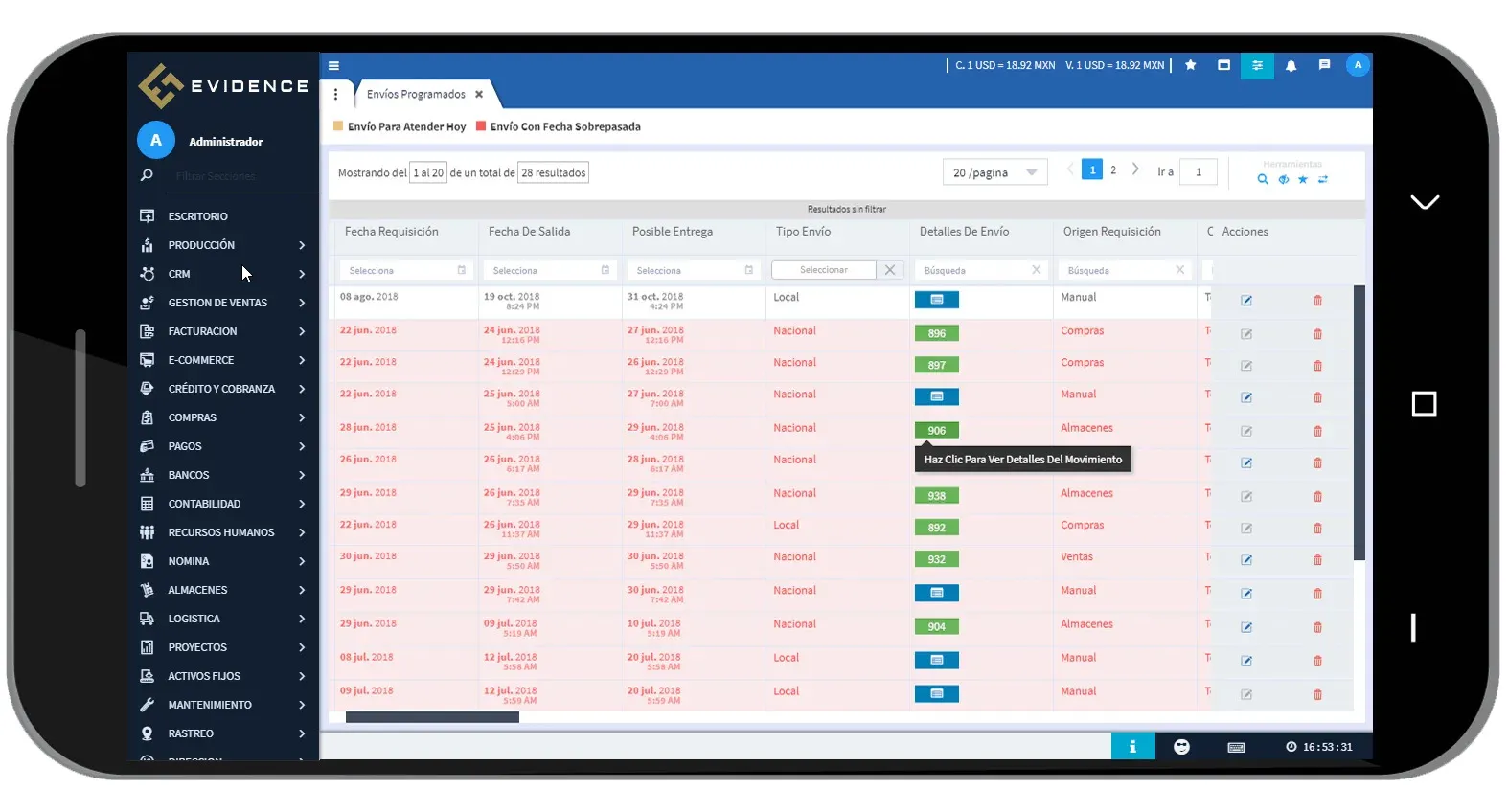
Task: Click the Ir a page number field
Action: [x=1198, y=172]
